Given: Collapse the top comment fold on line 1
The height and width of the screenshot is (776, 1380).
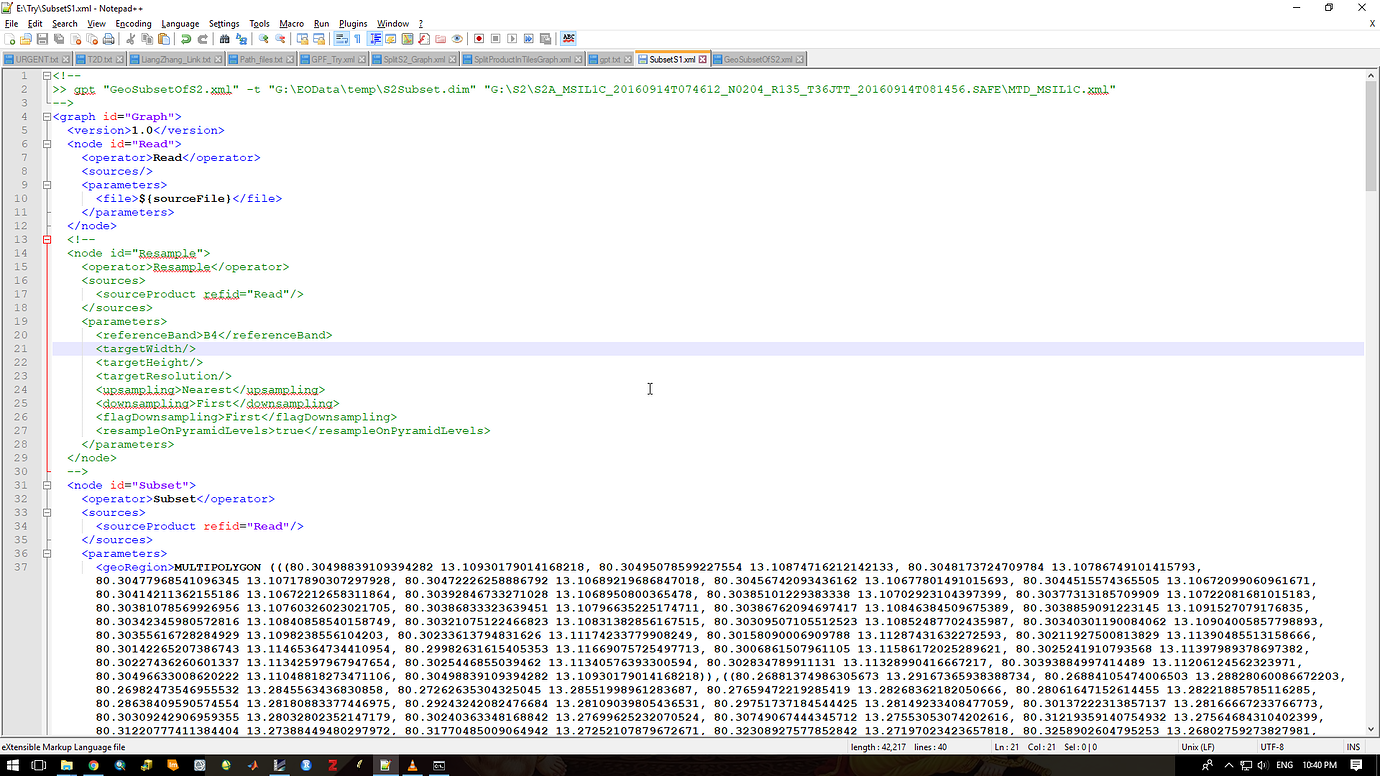Looking at the screenshot, I should coord(46,76).
